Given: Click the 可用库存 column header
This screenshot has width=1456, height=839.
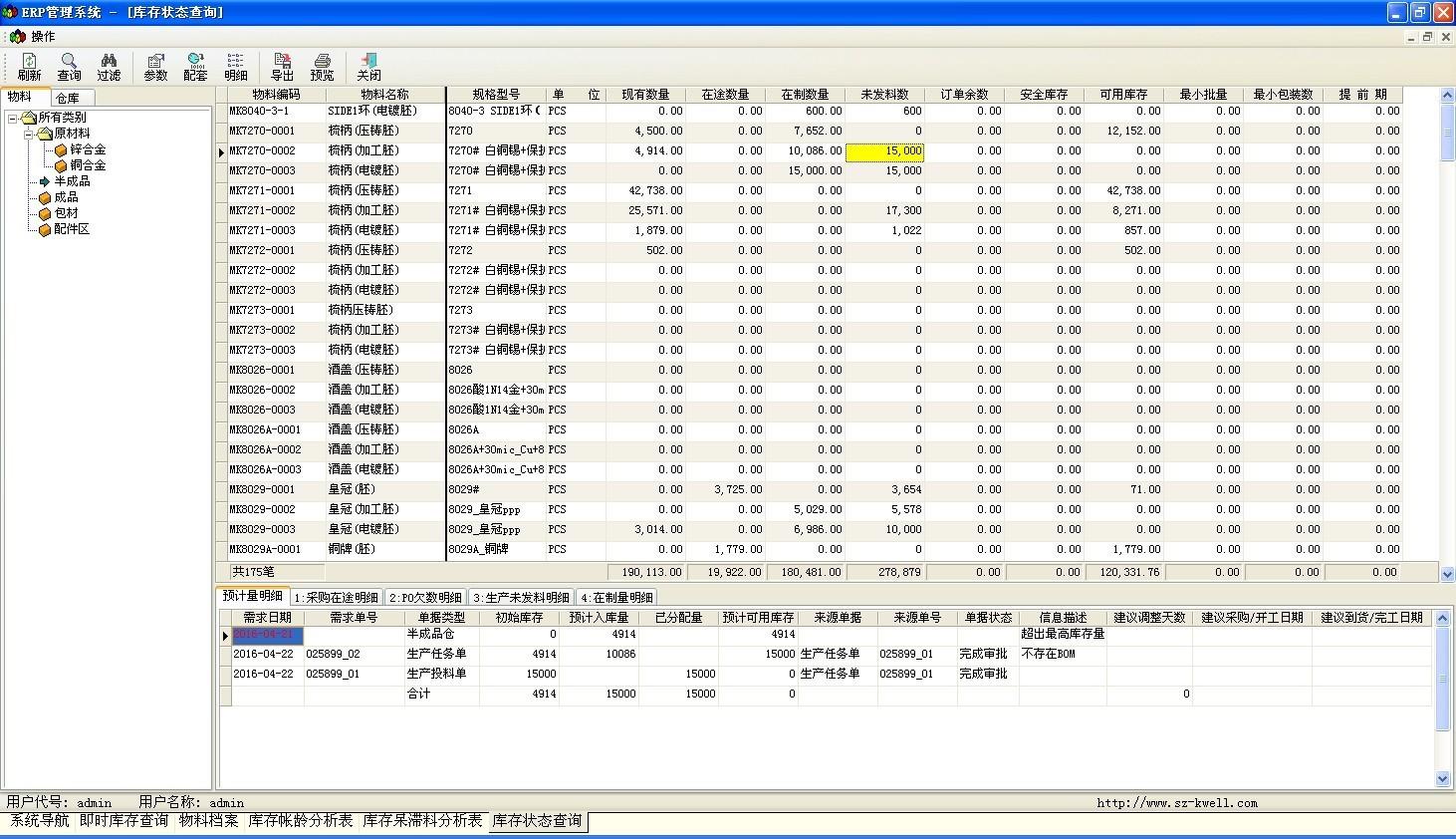Looking at the screenshot, I should (1123, 95).
